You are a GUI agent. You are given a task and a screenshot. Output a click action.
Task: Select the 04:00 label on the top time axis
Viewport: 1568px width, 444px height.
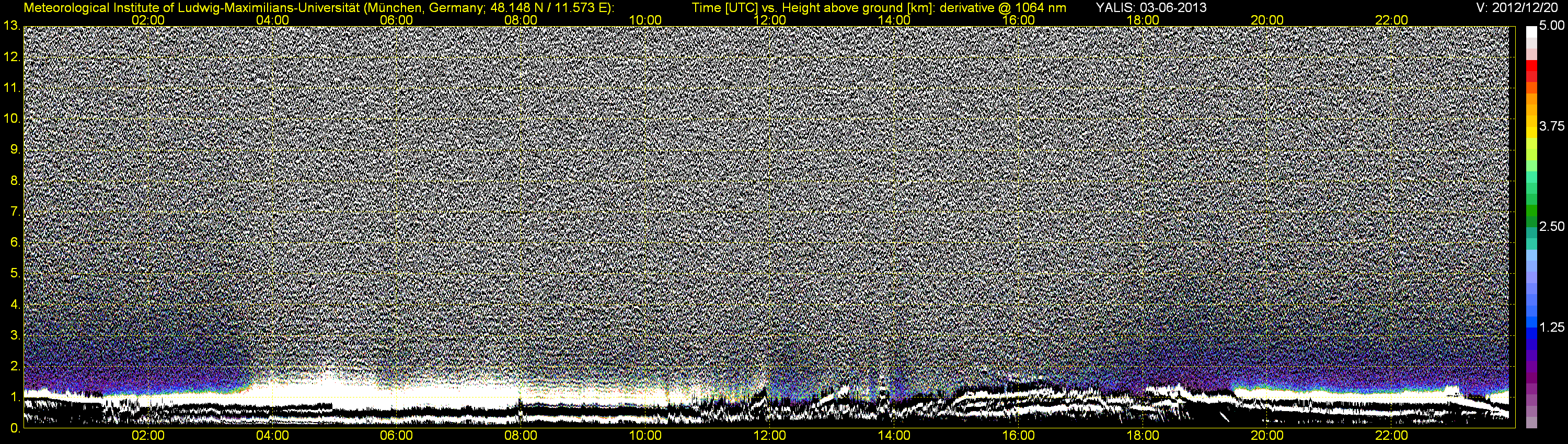pos(273,20)
